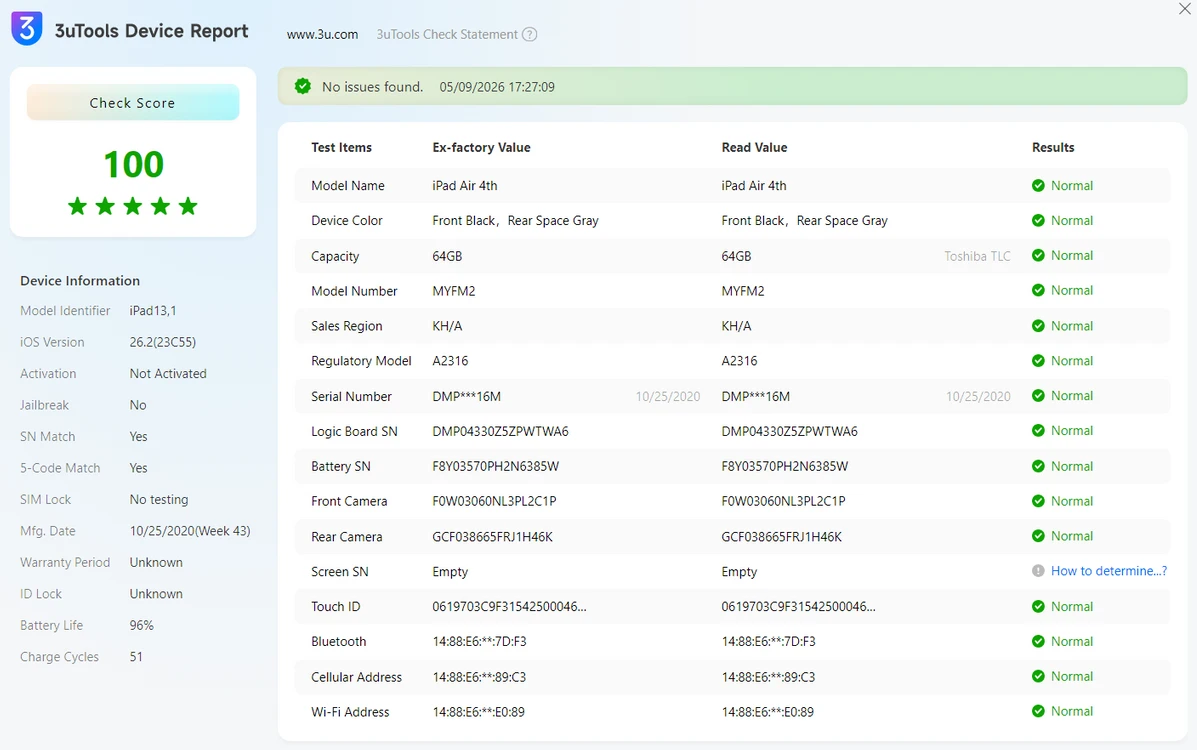Viewport: 1197px width, 750px height.
Task: Click the green check icon in Wi-Fi Address row
Action: click(1038, 711)
